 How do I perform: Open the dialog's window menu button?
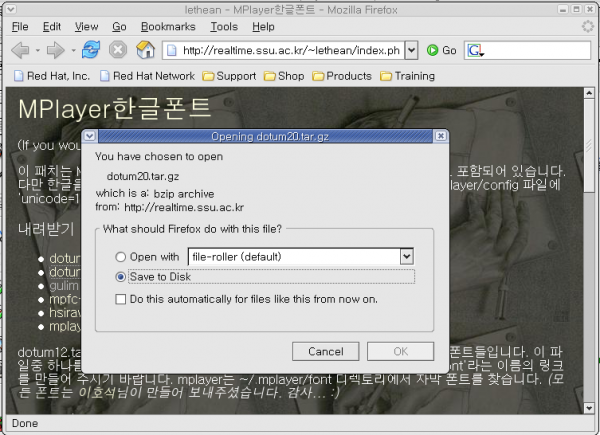pos(90,136)
